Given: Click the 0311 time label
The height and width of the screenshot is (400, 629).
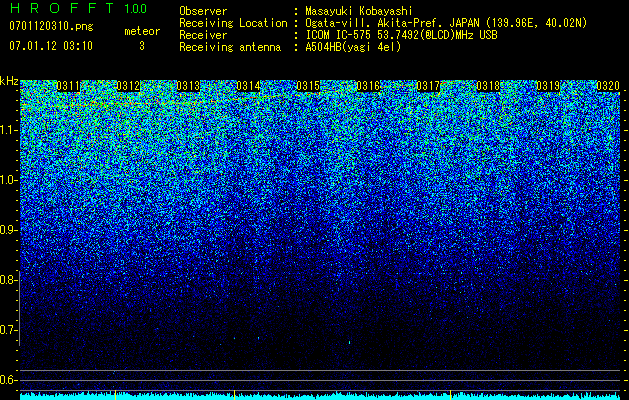Looking at the screenshot, I should click(x=68, y=86).
